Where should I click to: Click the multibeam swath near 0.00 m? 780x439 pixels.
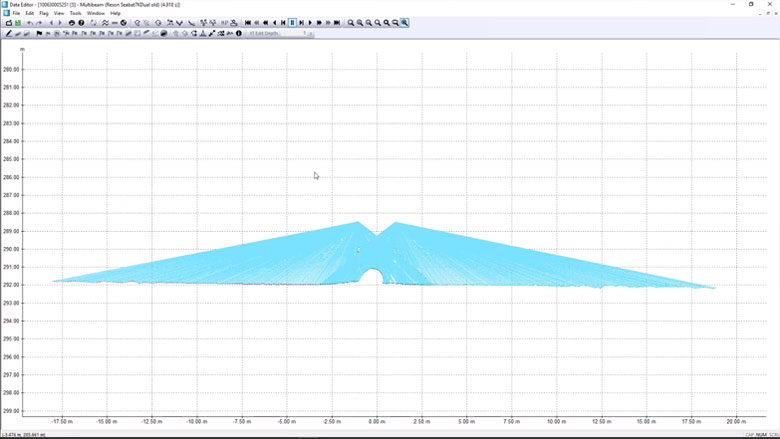[x=376, y=250]
